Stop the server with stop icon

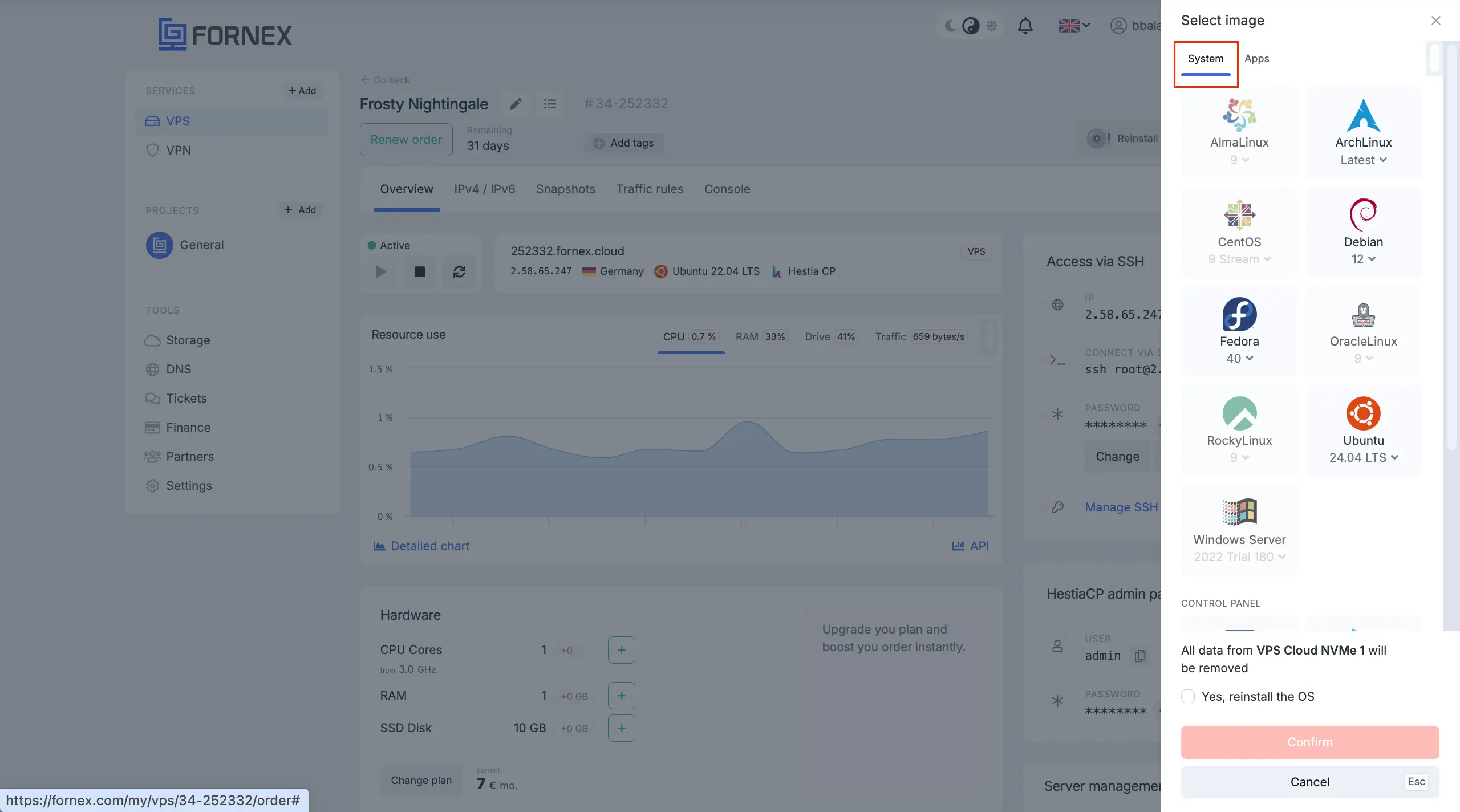click(x=420, y=271)
